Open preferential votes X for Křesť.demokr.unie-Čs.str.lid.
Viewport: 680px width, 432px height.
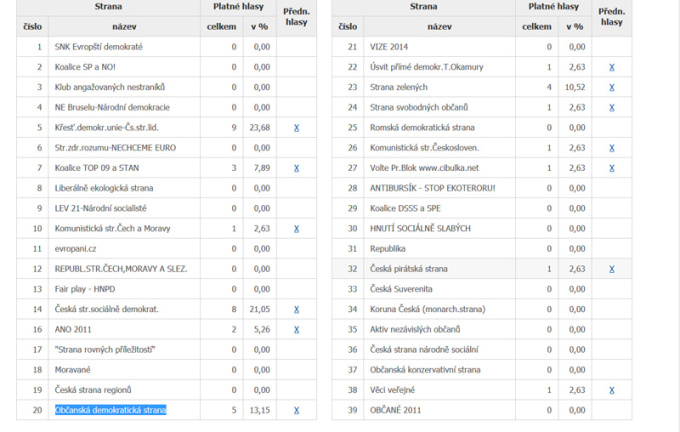coord(296,128)
